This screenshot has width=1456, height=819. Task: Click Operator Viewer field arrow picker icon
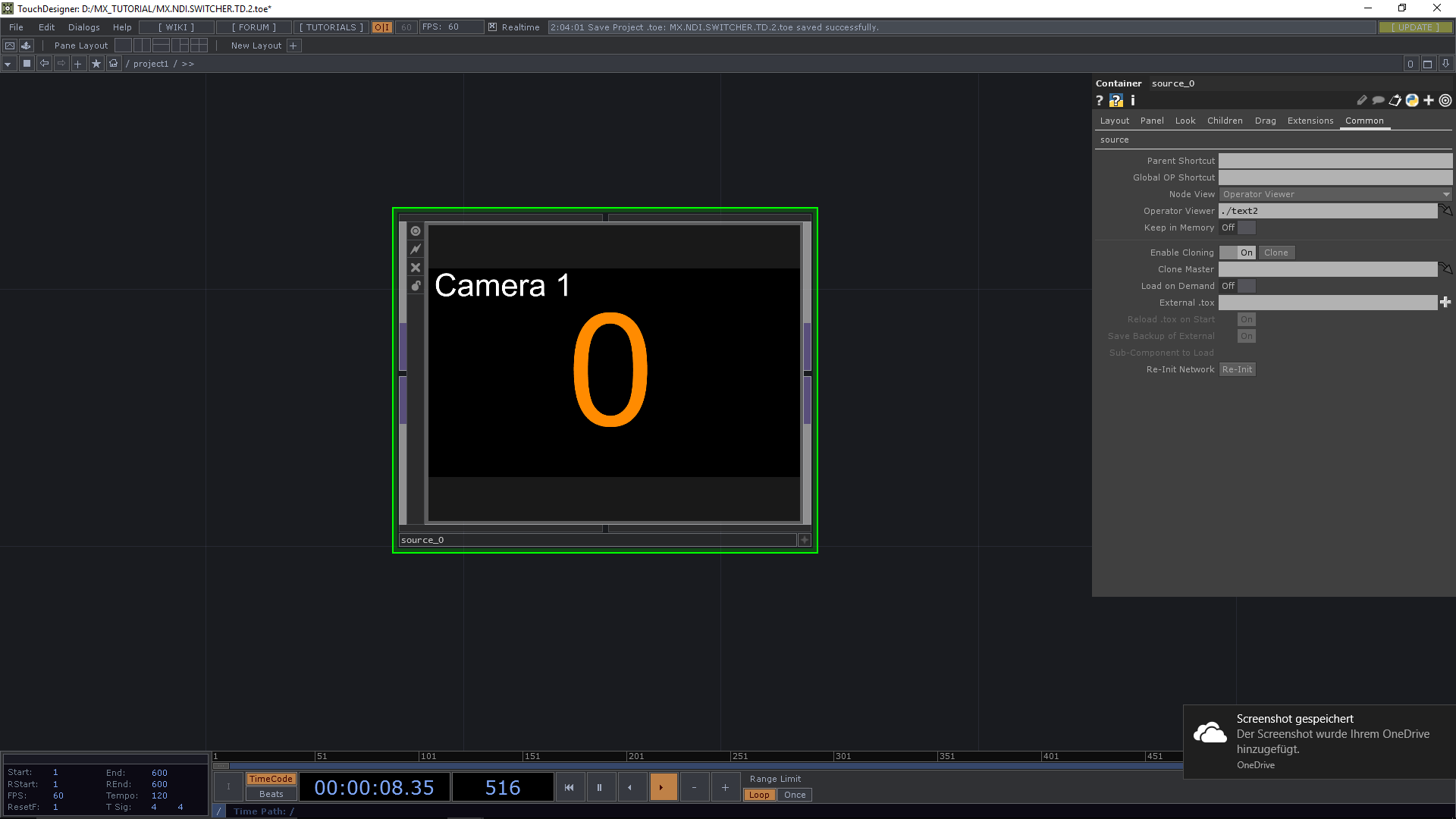click(1445, 210)
